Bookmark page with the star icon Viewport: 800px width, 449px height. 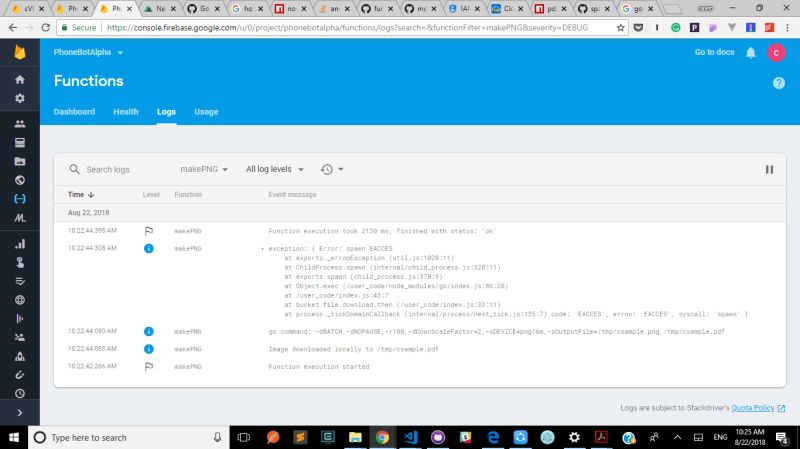click(x=620, y=28)
